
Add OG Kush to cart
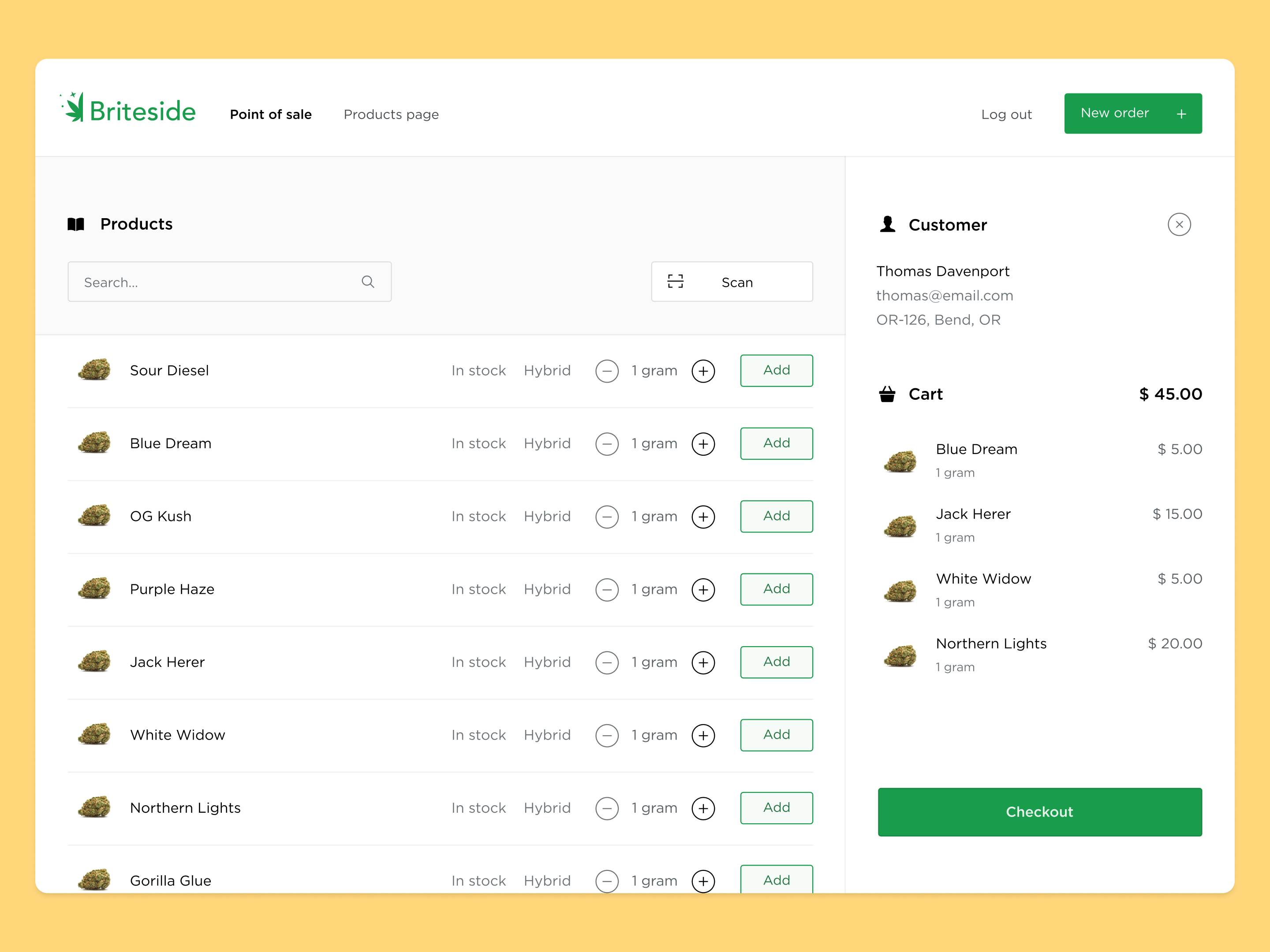776,516
